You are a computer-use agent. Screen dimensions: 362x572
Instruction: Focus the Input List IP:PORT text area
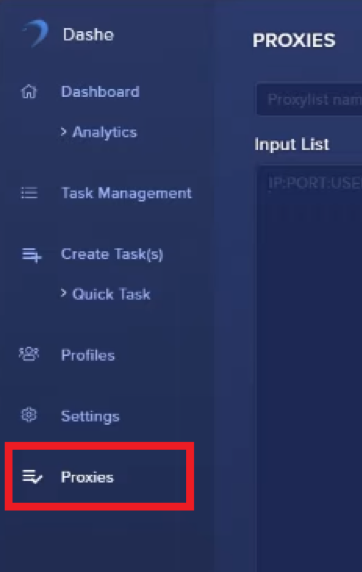click(309, 368)
